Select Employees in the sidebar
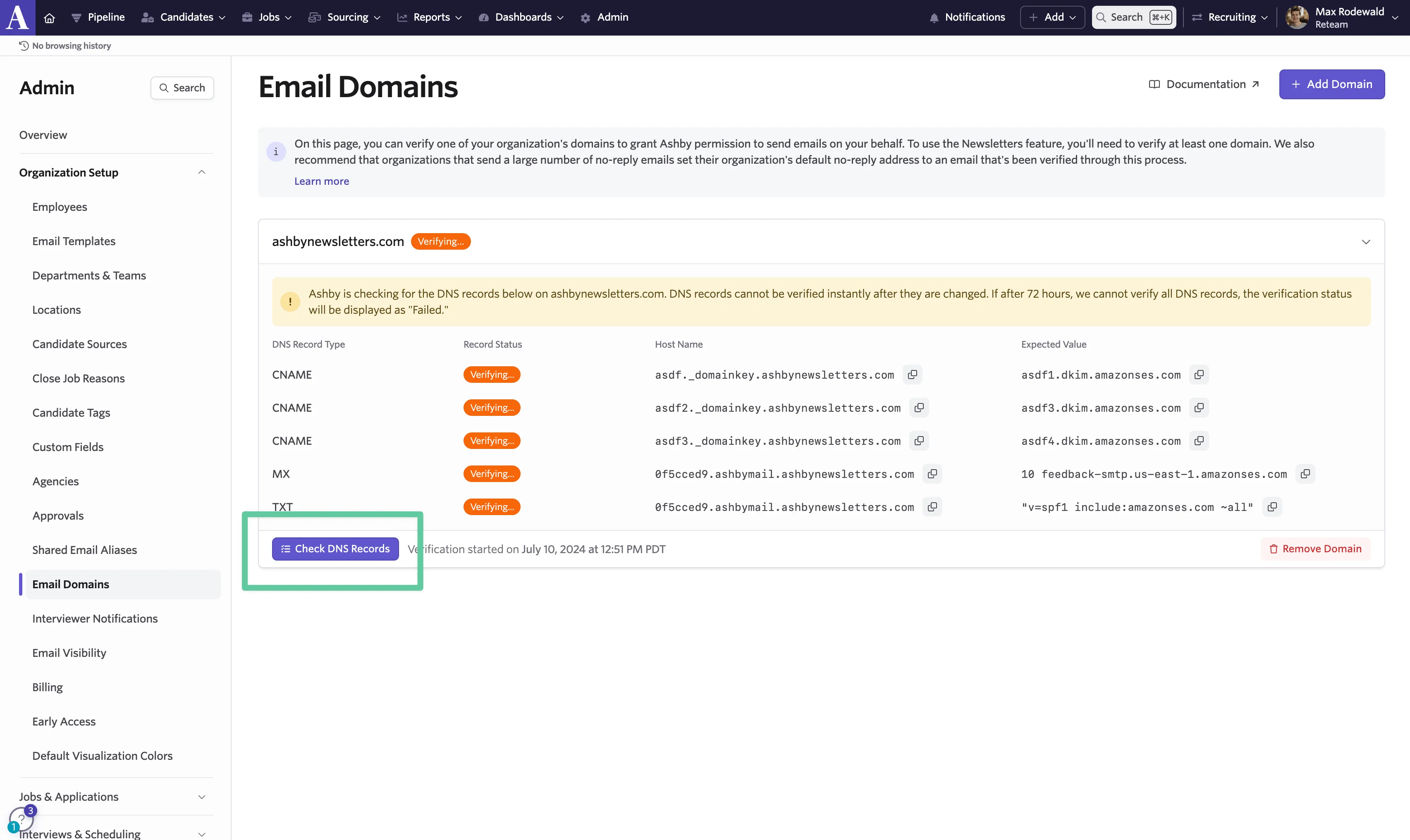 (x=60, y=207)
